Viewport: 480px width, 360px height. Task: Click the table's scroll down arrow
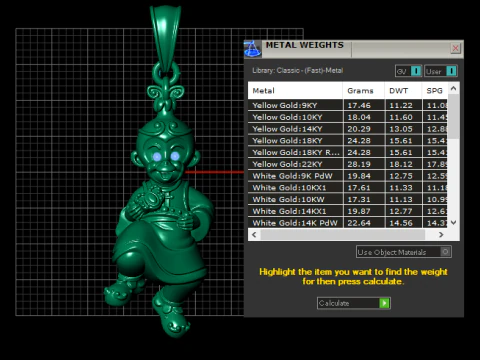click(x=453, y=222)
